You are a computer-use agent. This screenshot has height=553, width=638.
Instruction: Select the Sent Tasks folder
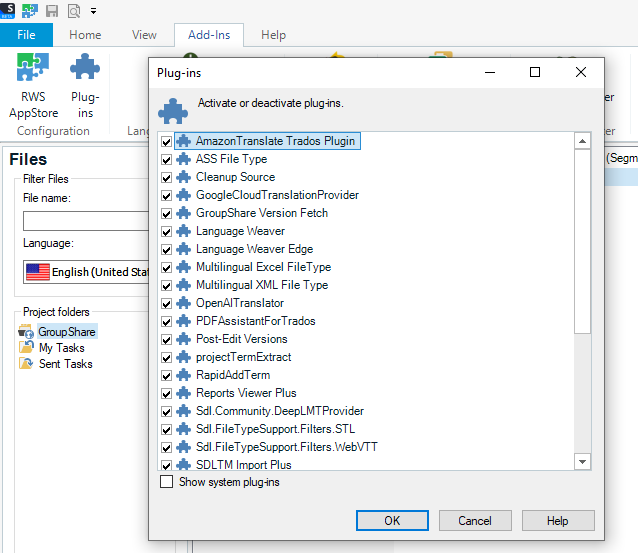click(66, 364)
